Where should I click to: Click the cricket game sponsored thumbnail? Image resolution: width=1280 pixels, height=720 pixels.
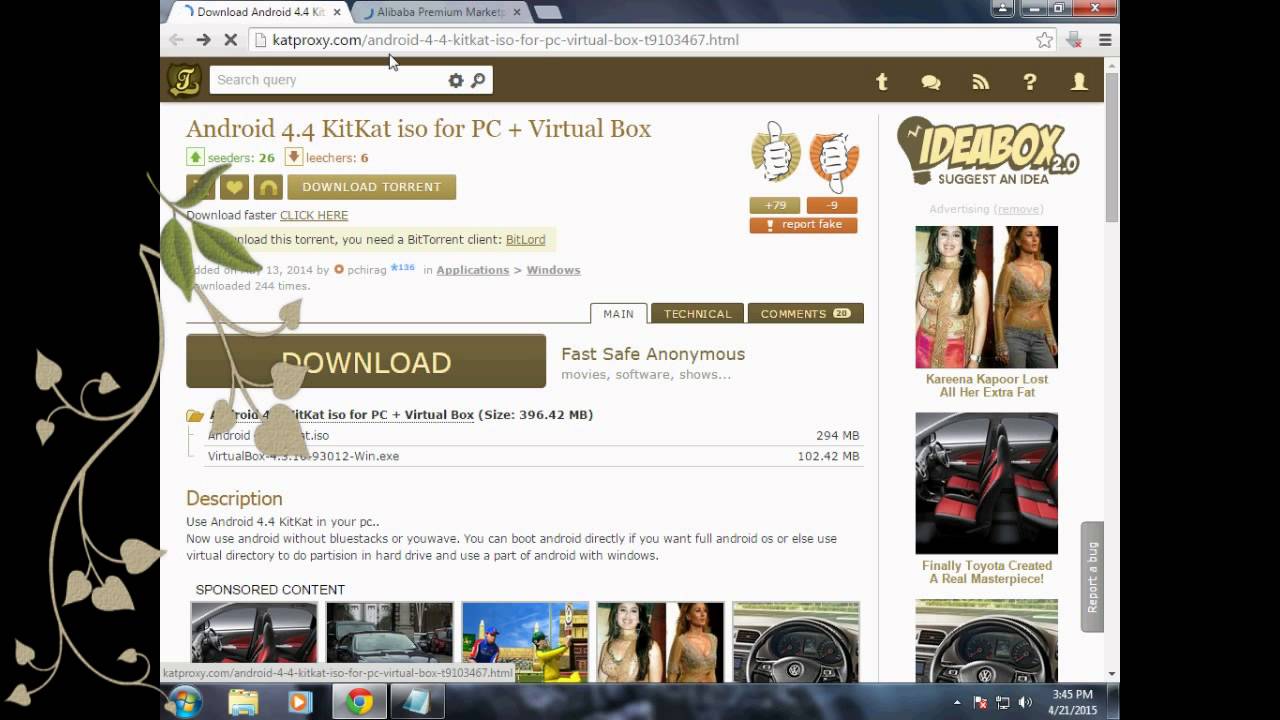coord(525,642)
